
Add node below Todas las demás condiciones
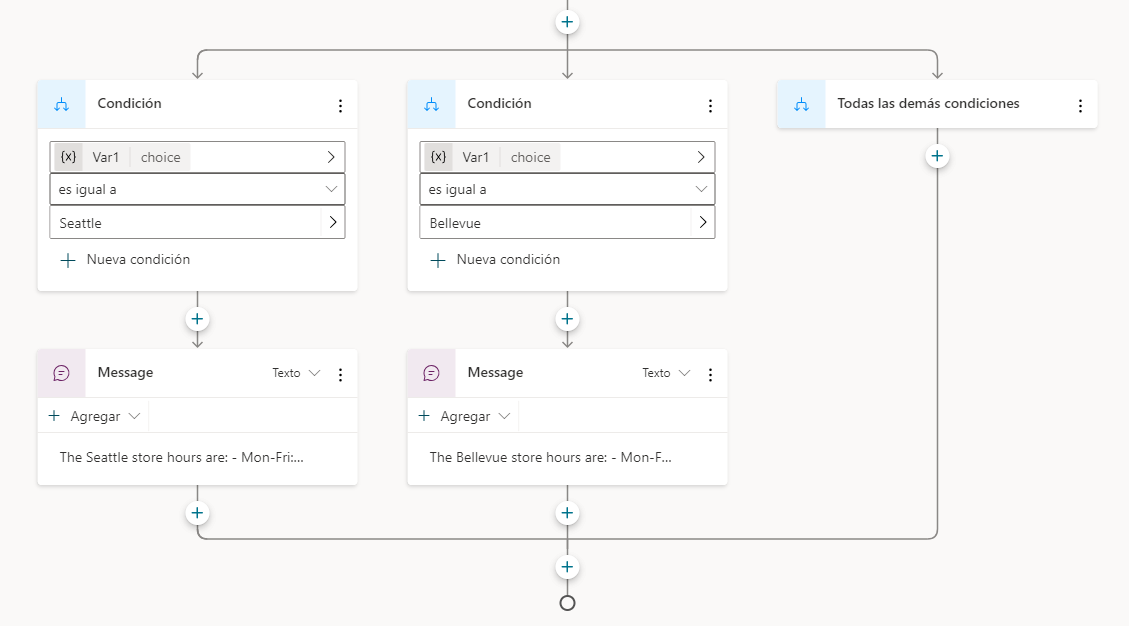click(x=937, y=156)
